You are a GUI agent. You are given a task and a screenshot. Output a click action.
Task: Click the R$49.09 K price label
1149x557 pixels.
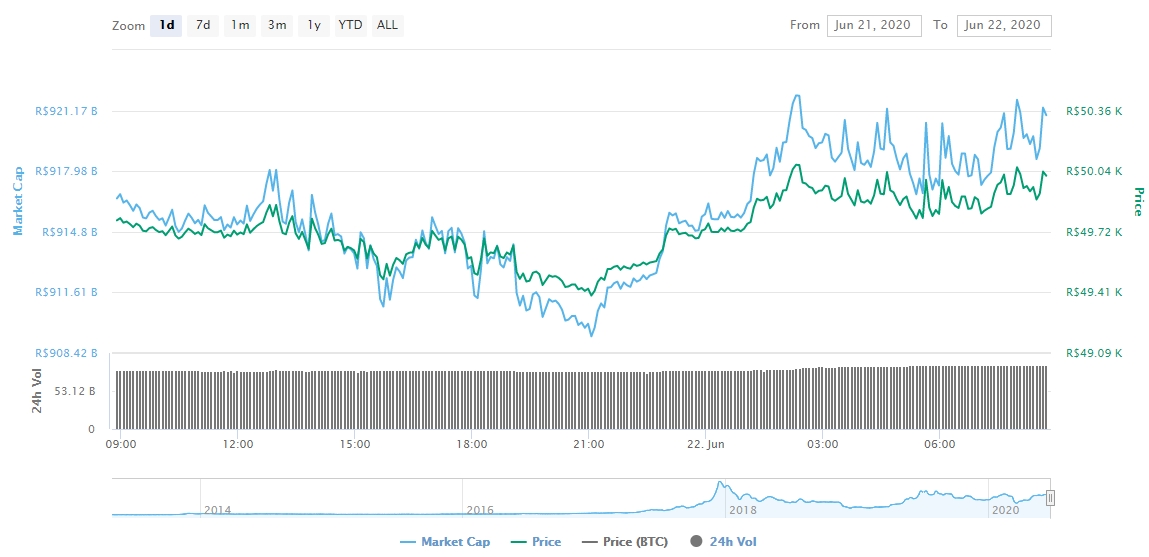1094,353
